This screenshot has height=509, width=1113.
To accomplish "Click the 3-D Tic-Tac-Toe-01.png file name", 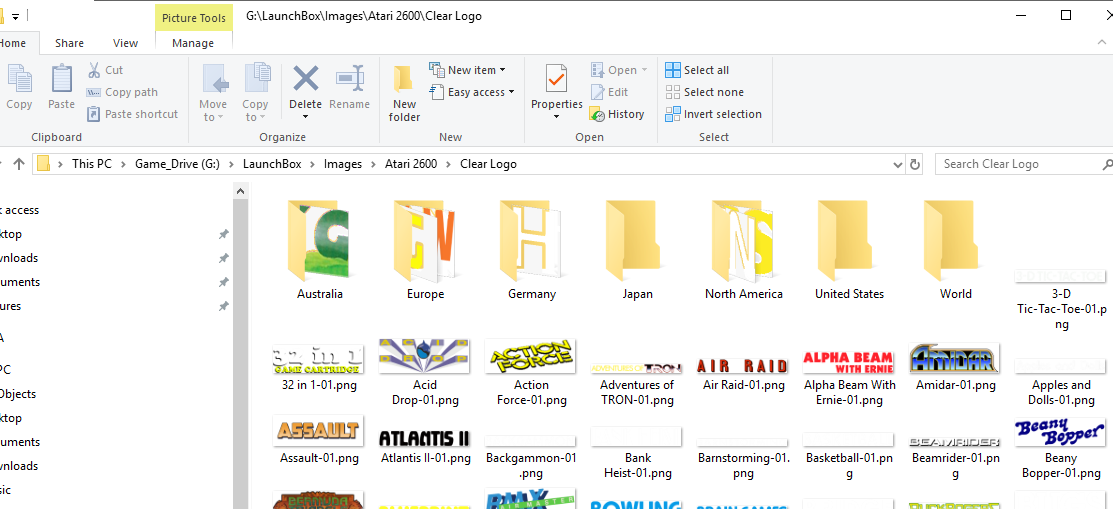I will pyautogui.click(x=1060, y=310).
